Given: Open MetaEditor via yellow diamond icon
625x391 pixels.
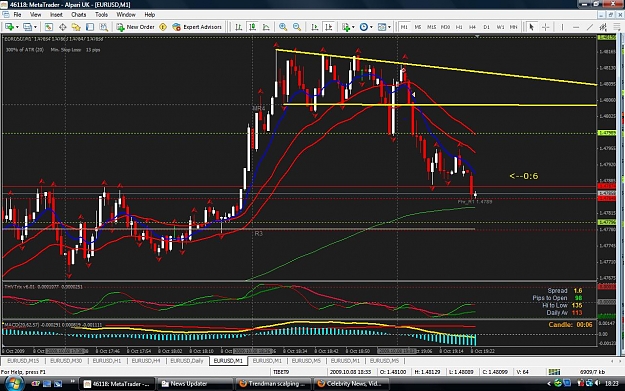Looking at the screenshot, I should coord(163,27).
